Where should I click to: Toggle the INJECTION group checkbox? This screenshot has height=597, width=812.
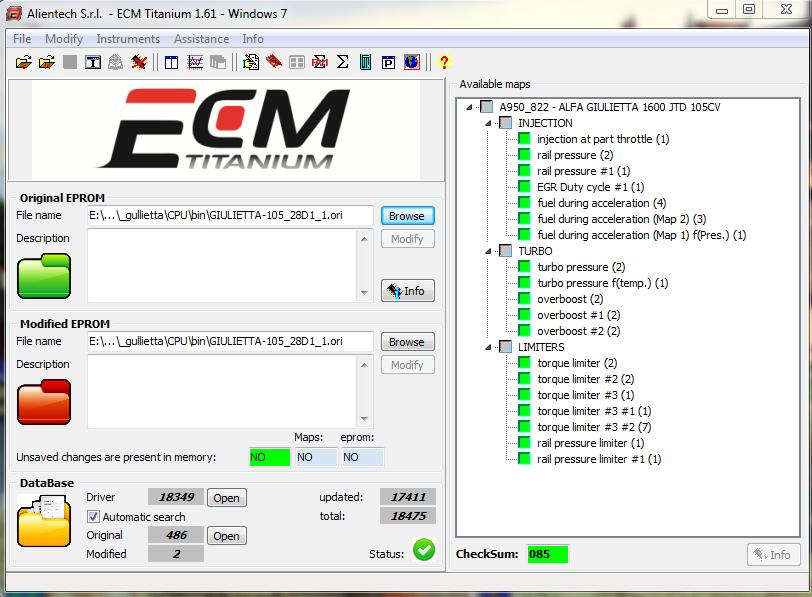click(505, 123)
